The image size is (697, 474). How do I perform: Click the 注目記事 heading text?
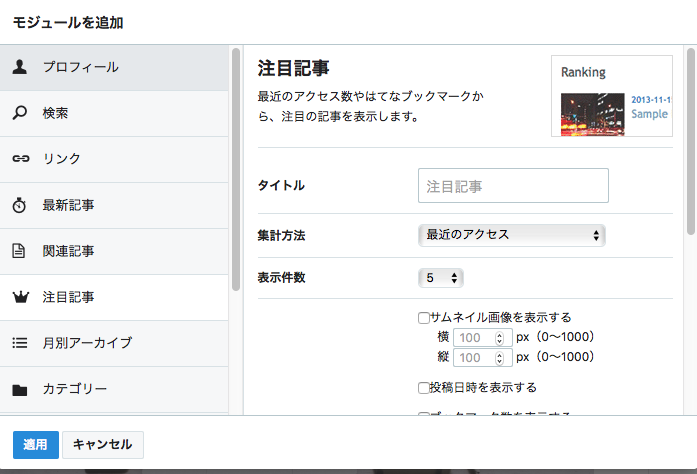click(293, 68)
